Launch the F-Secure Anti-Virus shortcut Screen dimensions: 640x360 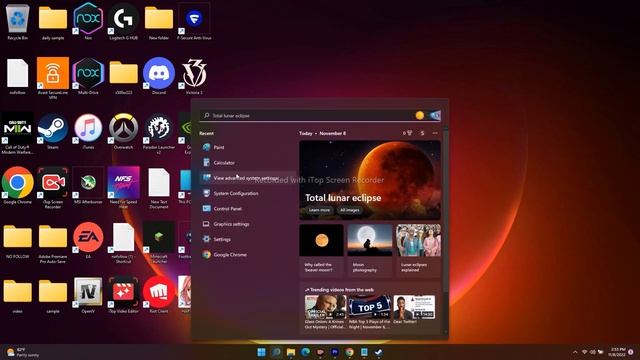click(x=194, y=22)
